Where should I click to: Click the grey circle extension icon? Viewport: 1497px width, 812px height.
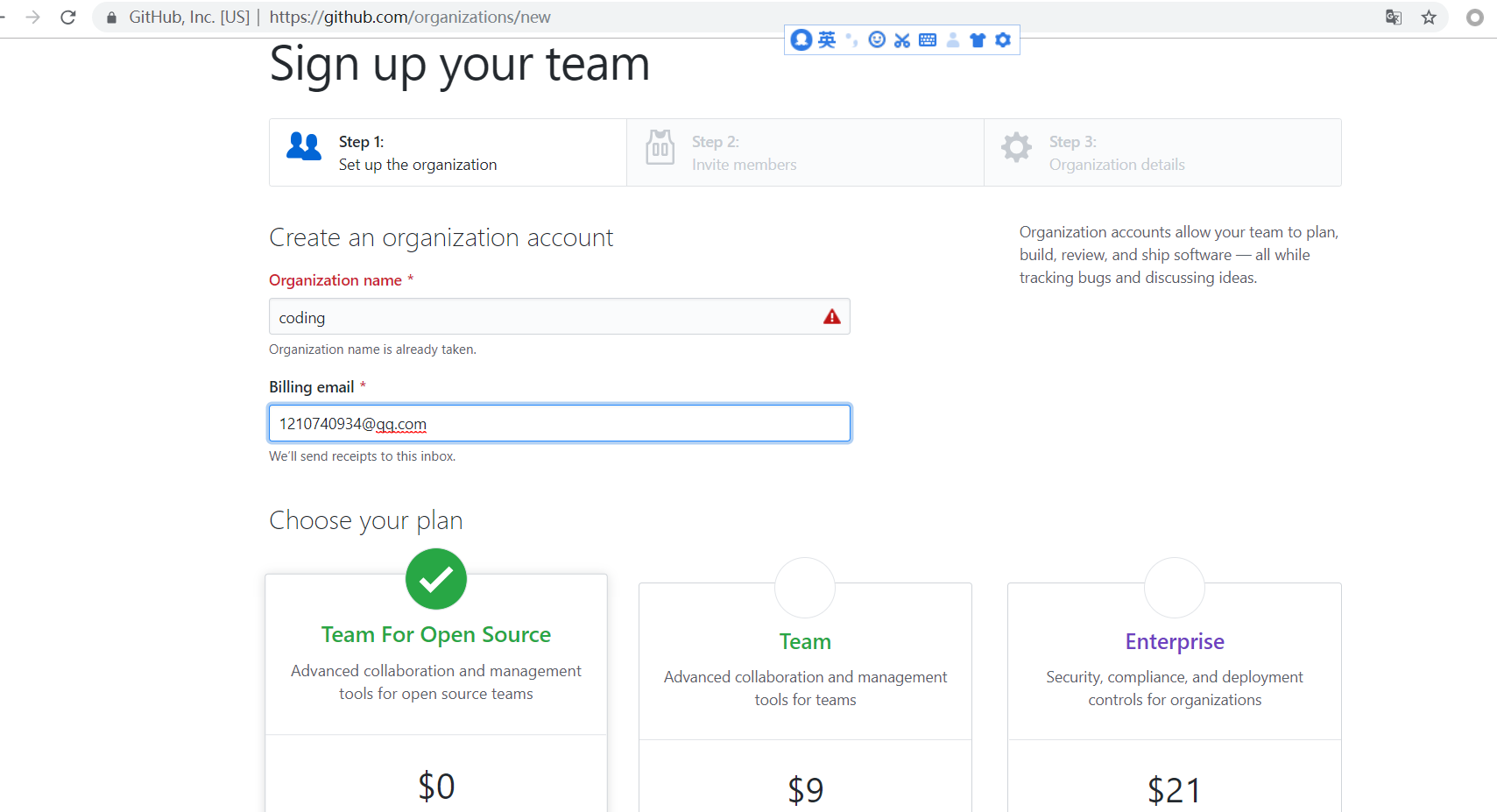pyautogui.click(x=1475, y=18)
